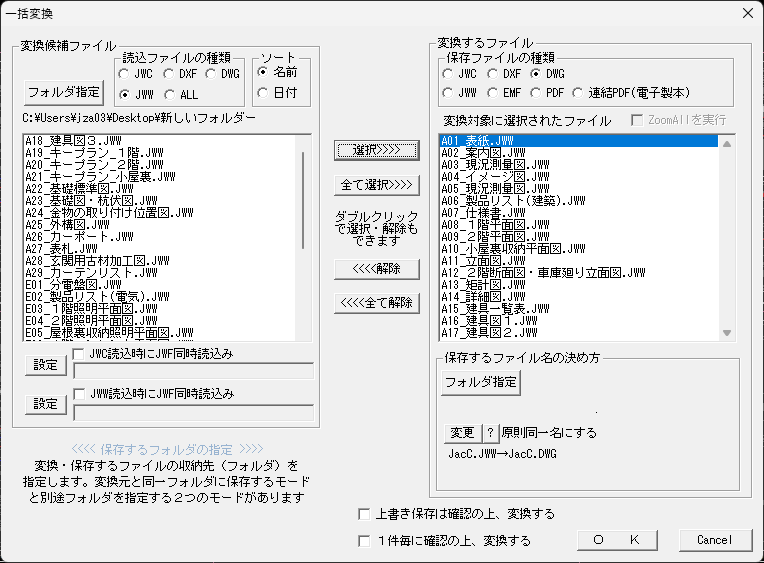Screen dimensions: 764x563
Task: Choose PDF as the 保存ファイルの種類
Action: [538, 93]
